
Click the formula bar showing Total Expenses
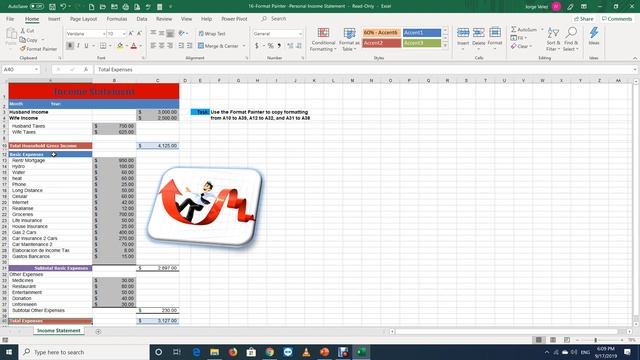(363, 69)
